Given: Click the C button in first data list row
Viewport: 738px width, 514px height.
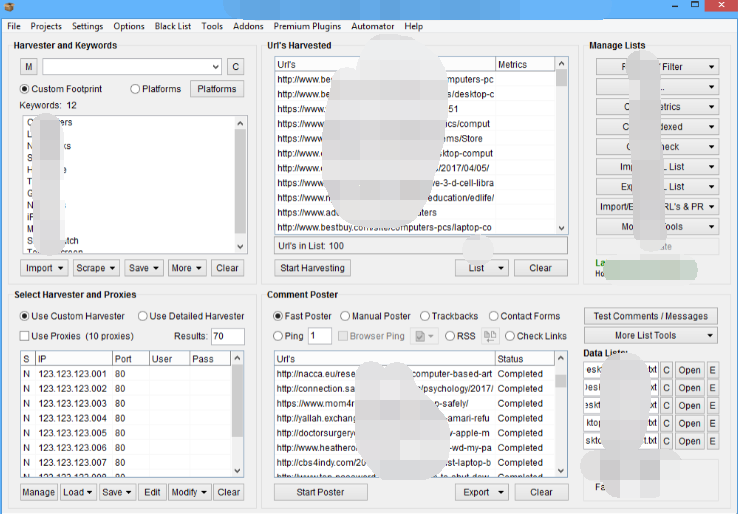Looking at the screenshot, I should click(667, 370).
